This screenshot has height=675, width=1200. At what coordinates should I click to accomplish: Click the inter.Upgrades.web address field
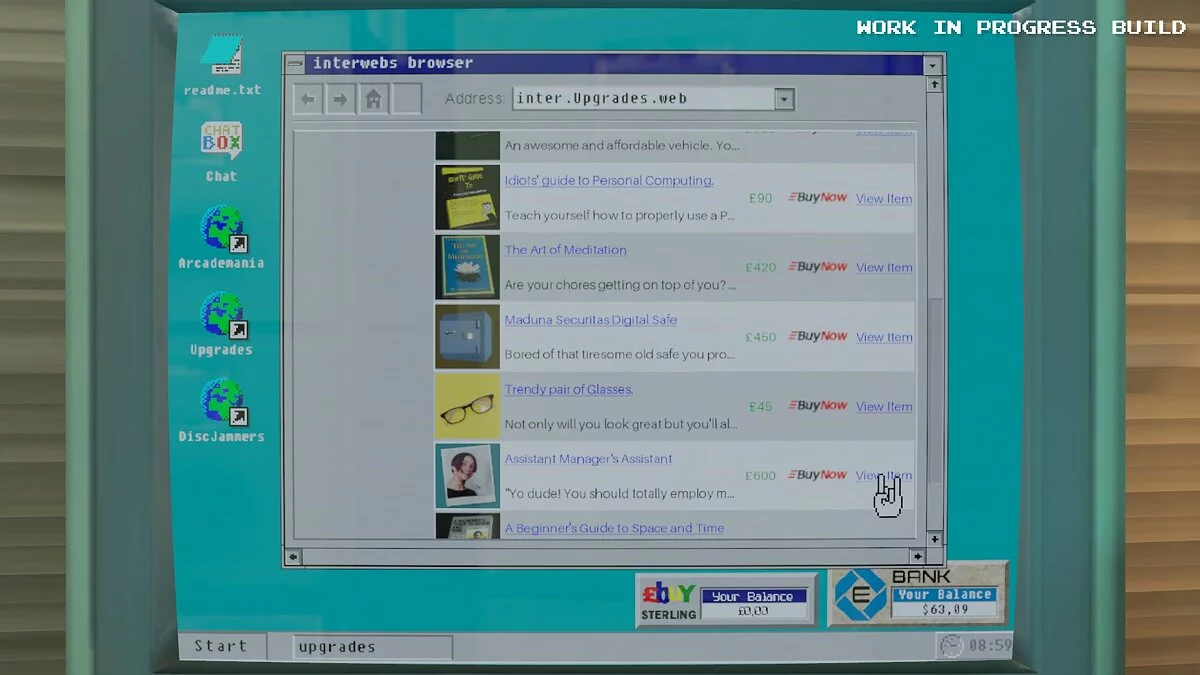644,99
